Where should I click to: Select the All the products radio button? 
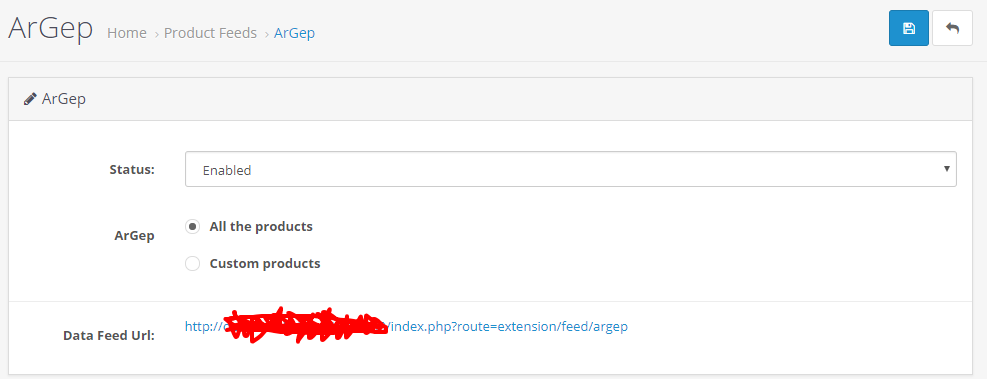coord(193,226)
